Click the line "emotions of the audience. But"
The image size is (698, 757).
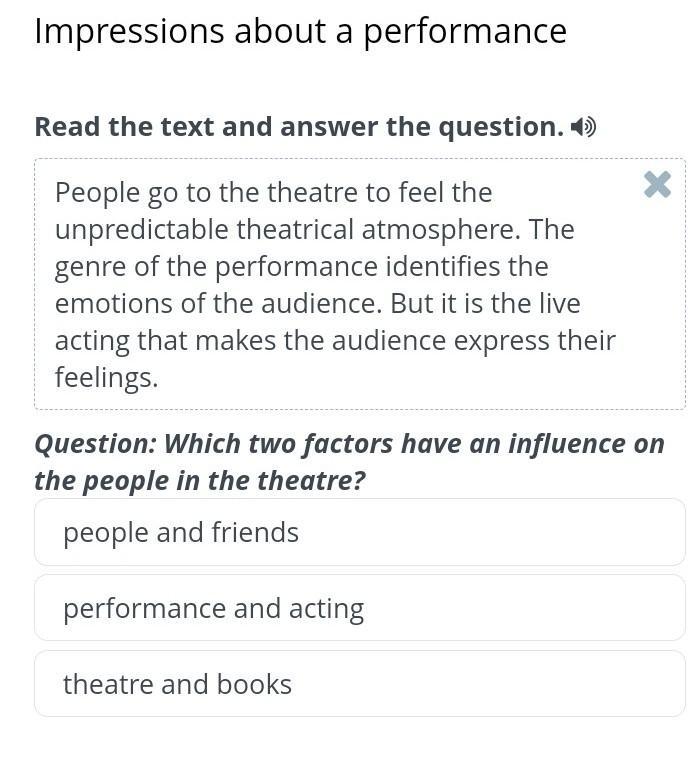tap(317, 303)
